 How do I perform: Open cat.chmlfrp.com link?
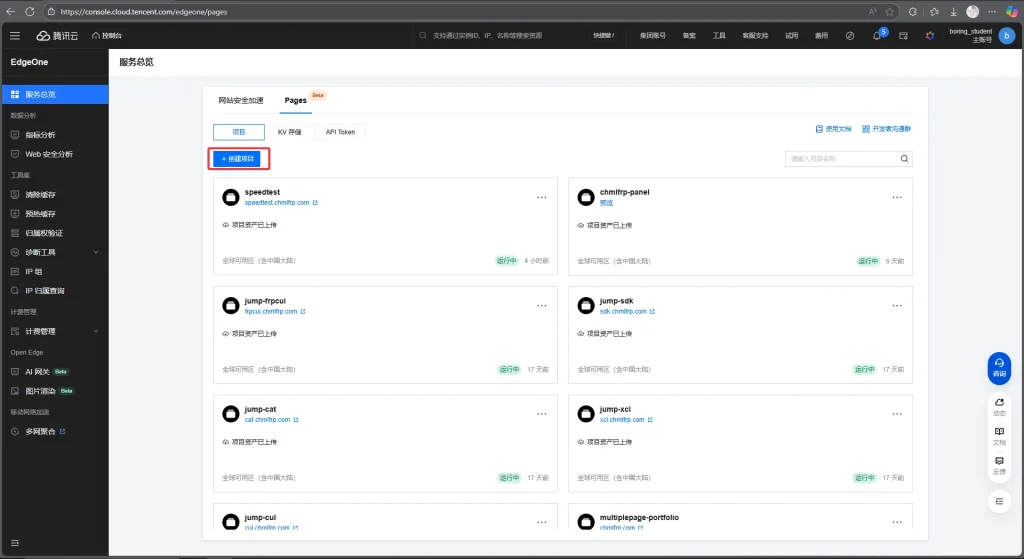click(271, 420)
